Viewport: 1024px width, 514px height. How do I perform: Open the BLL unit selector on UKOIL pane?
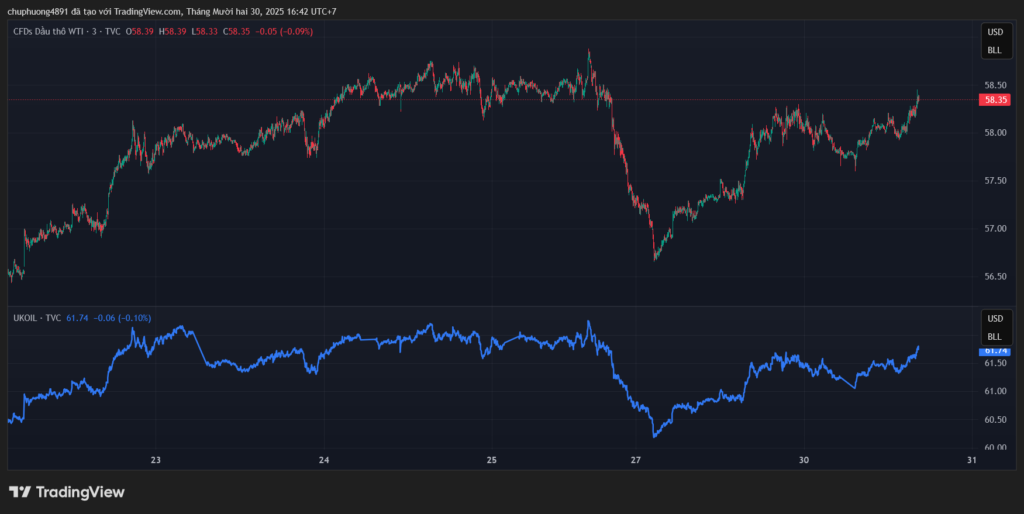click(995, 337)
